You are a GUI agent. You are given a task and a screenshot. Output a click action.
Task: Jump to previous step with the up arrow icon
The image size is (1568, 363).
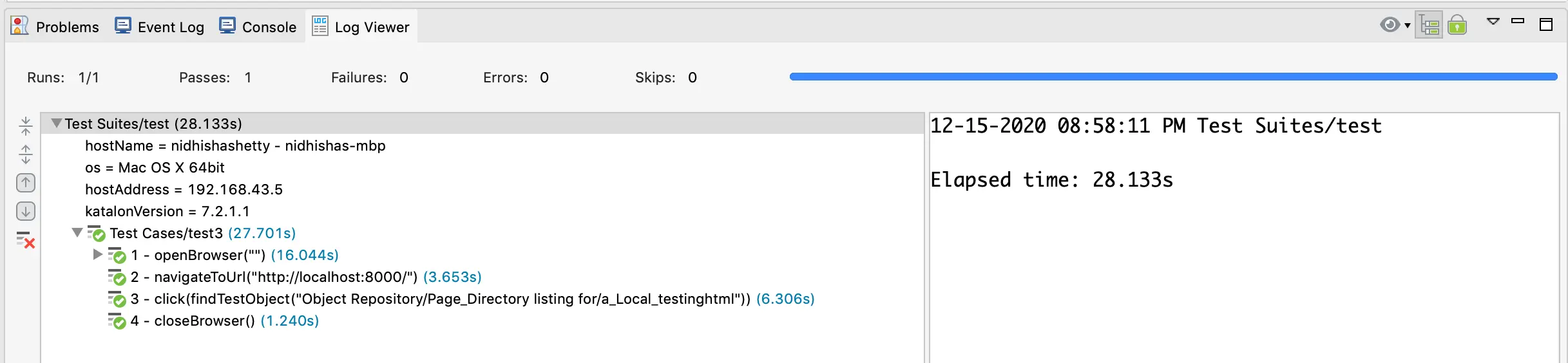pyautogui.click(x=26, y=183)
